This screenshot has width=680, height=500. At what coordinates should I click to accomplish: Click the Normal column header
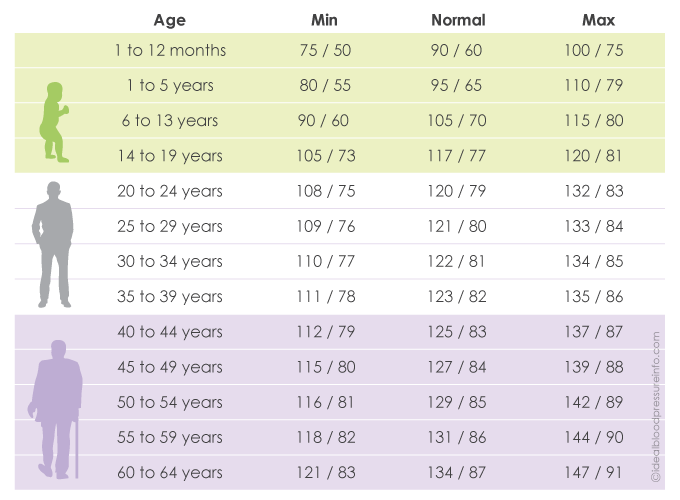(458, 19)
